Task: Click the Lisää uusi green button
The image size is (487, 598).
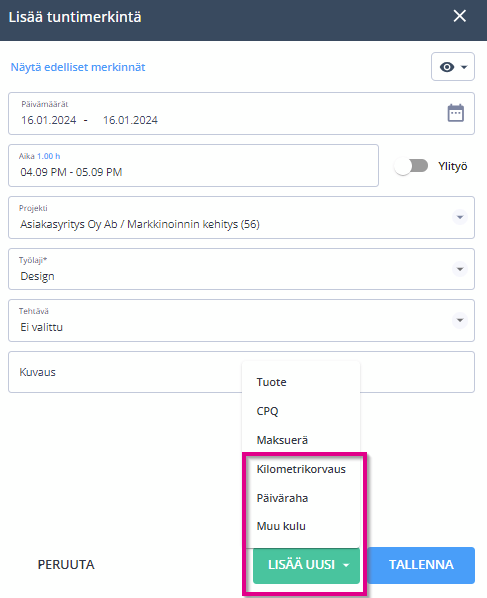Action: point(306,565)
